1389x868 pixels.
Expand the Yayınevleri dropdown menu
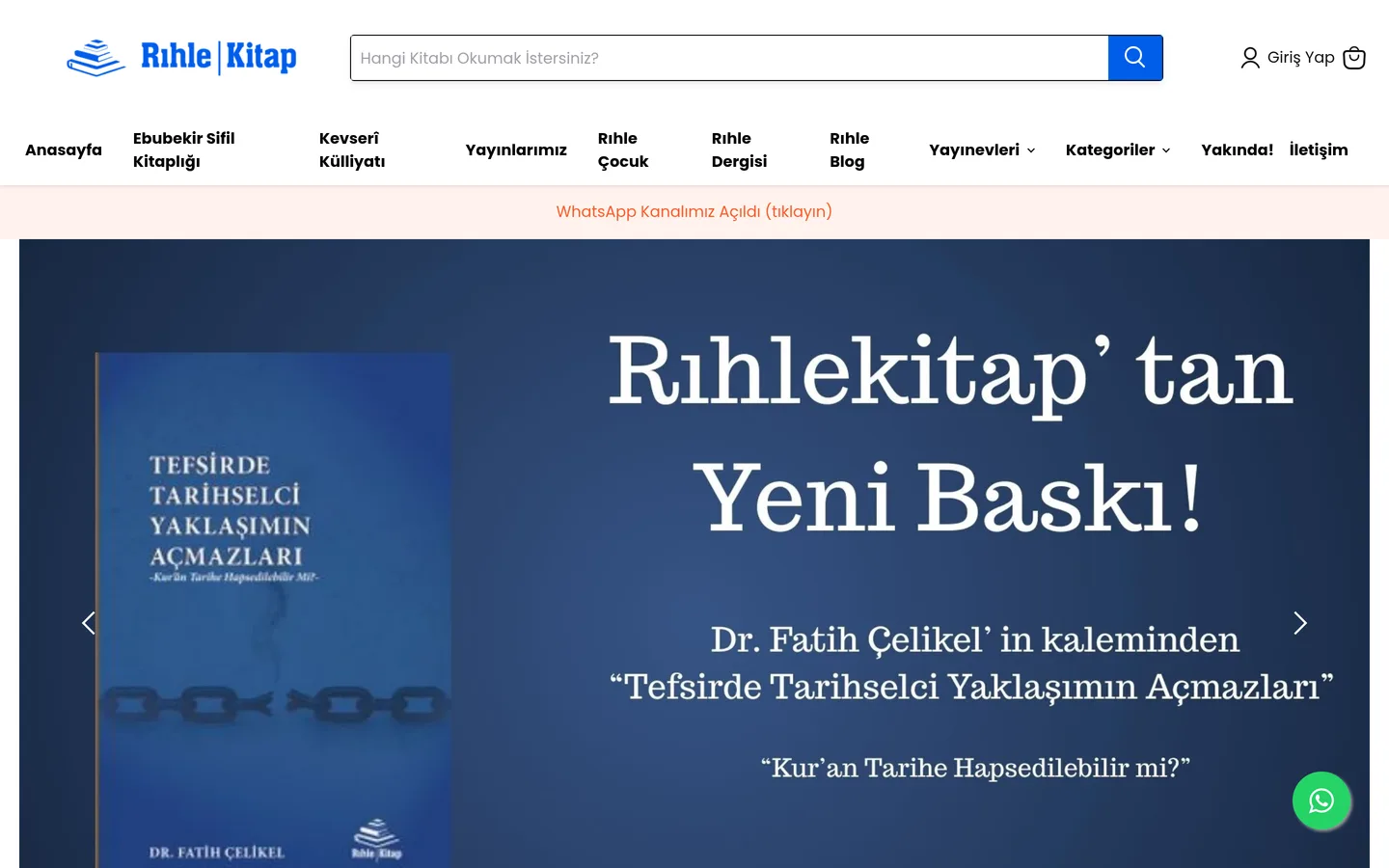(982, 149)
